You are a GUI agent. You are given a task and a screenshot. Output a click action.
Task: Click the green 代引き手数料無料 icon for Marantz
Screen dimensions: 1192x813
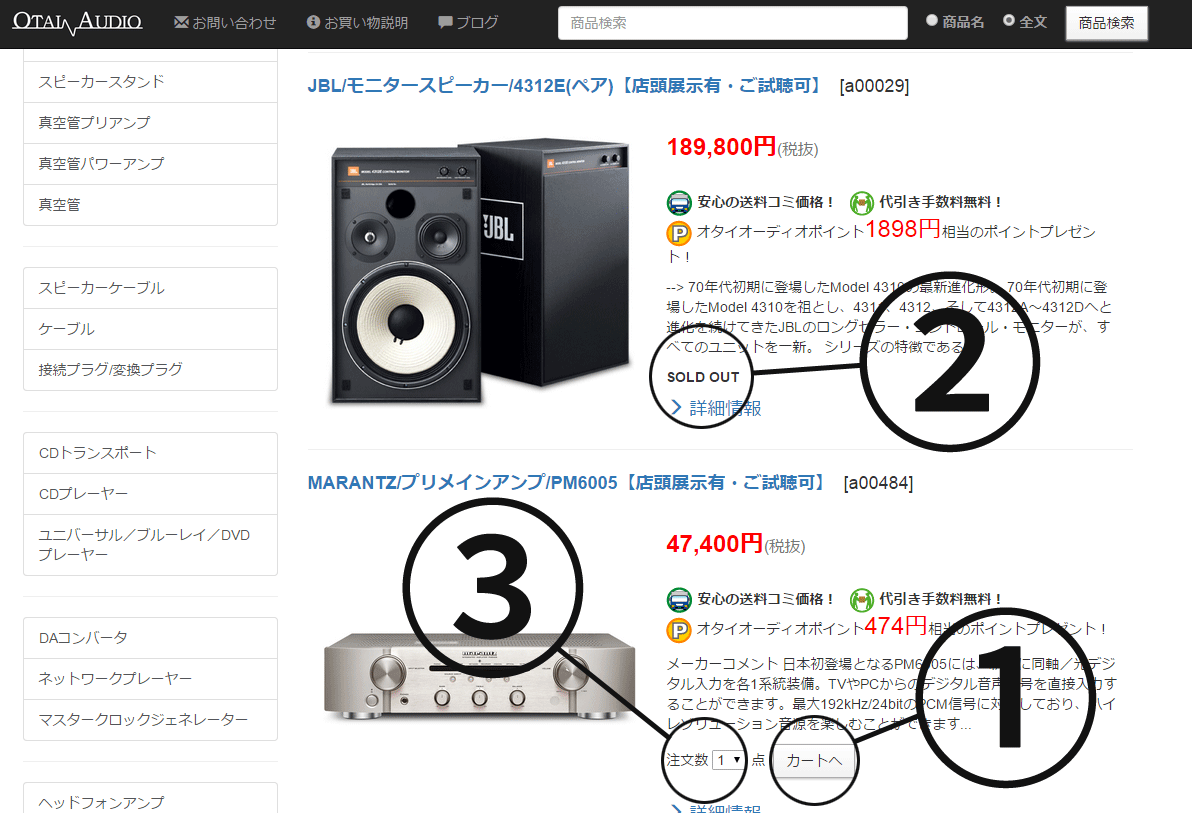point(861,599)
